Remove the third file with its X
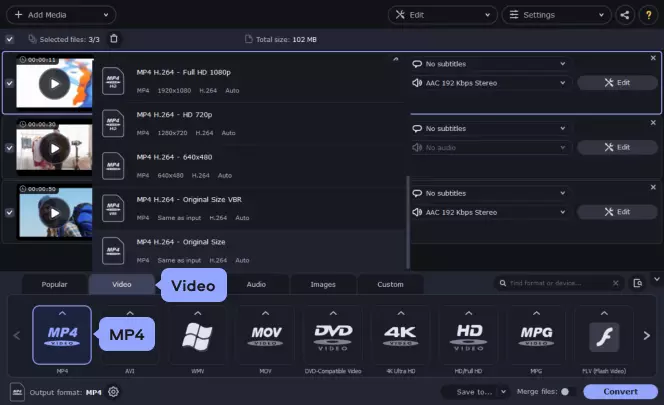This screenshot has width=664, height=405. tap(653, 187)
